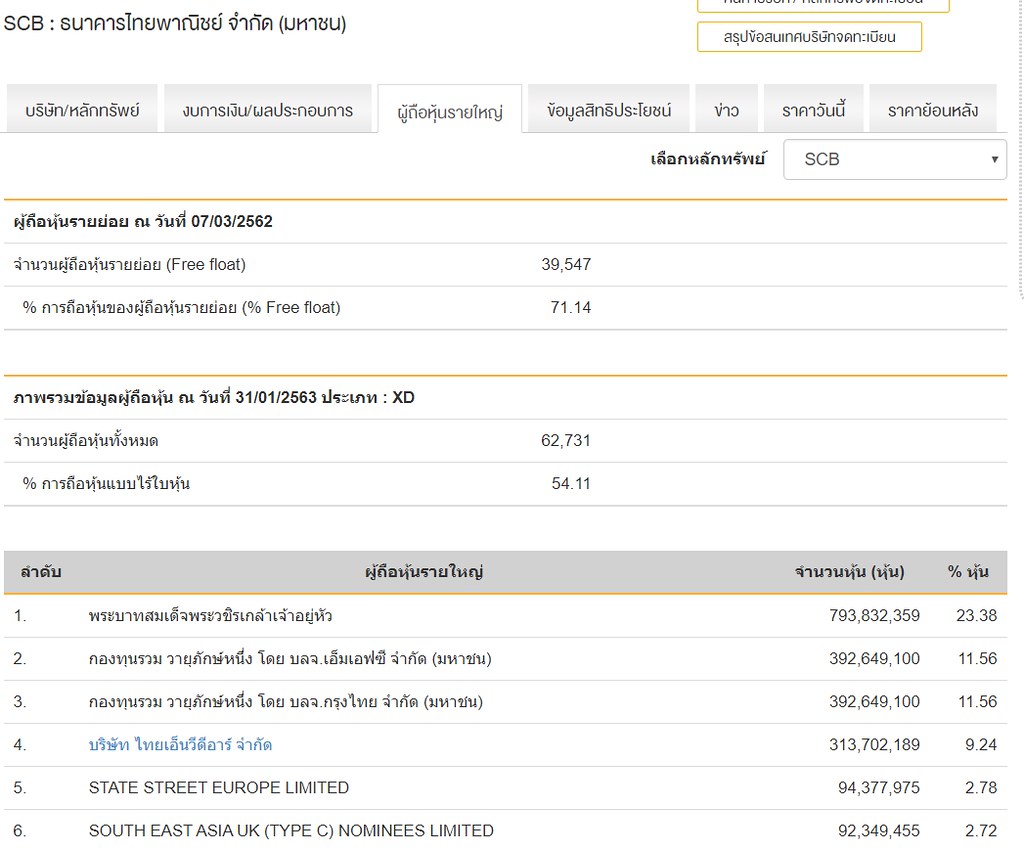Click the เลือกหลักทรัพย์ label

[708, 159]
